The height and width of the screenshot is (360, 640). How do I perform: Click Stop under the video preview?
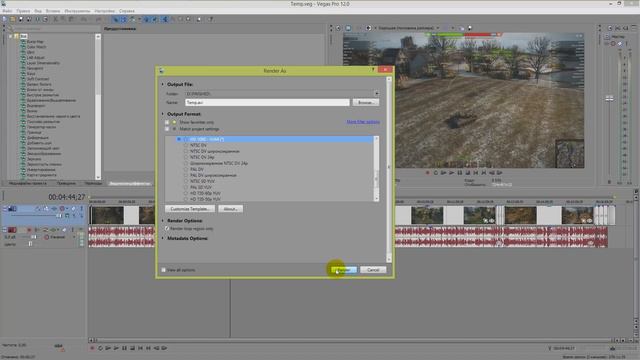pos(468,173)
